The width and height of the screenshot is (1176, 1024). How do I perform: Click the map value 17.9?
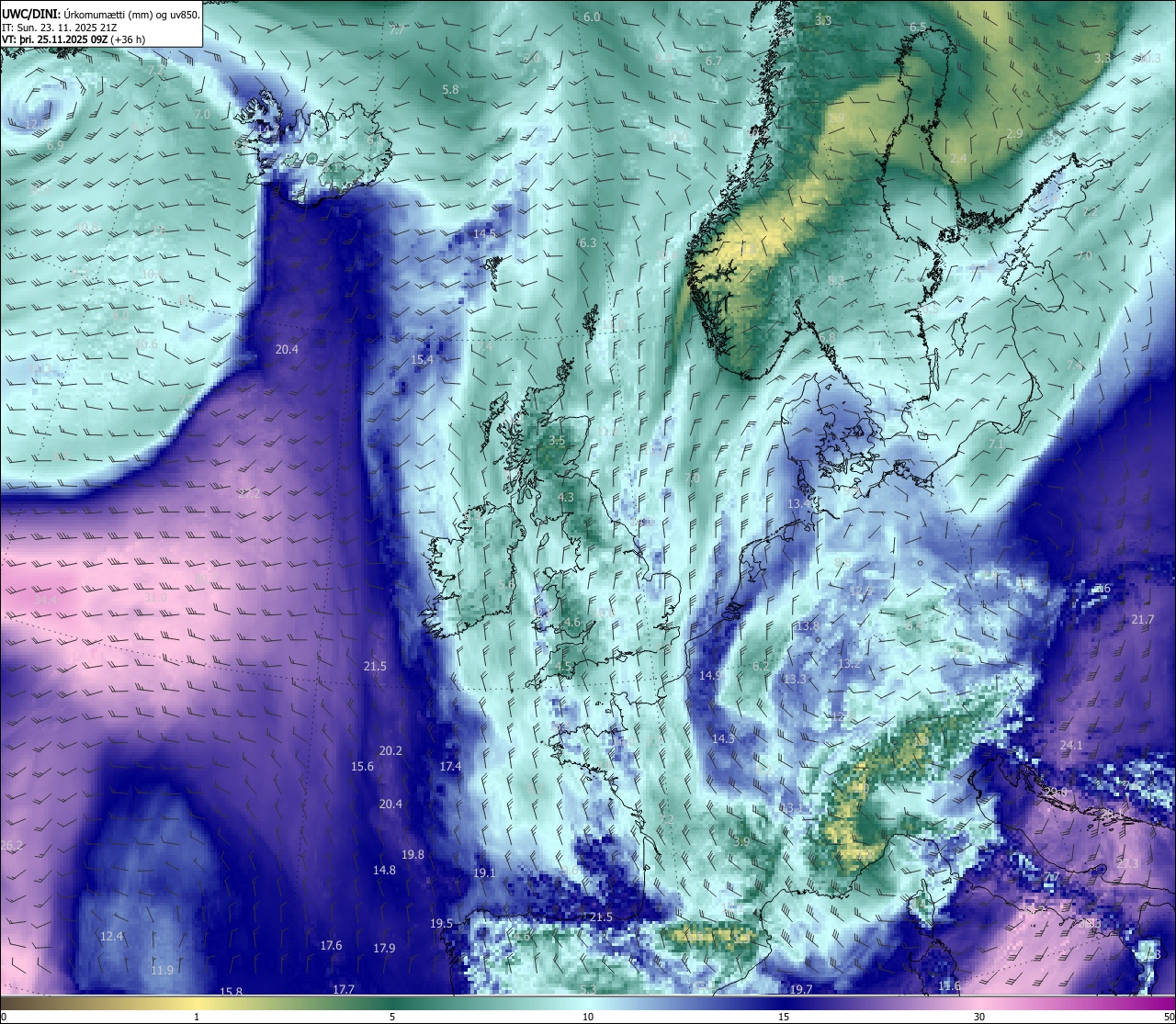[384, 949]
